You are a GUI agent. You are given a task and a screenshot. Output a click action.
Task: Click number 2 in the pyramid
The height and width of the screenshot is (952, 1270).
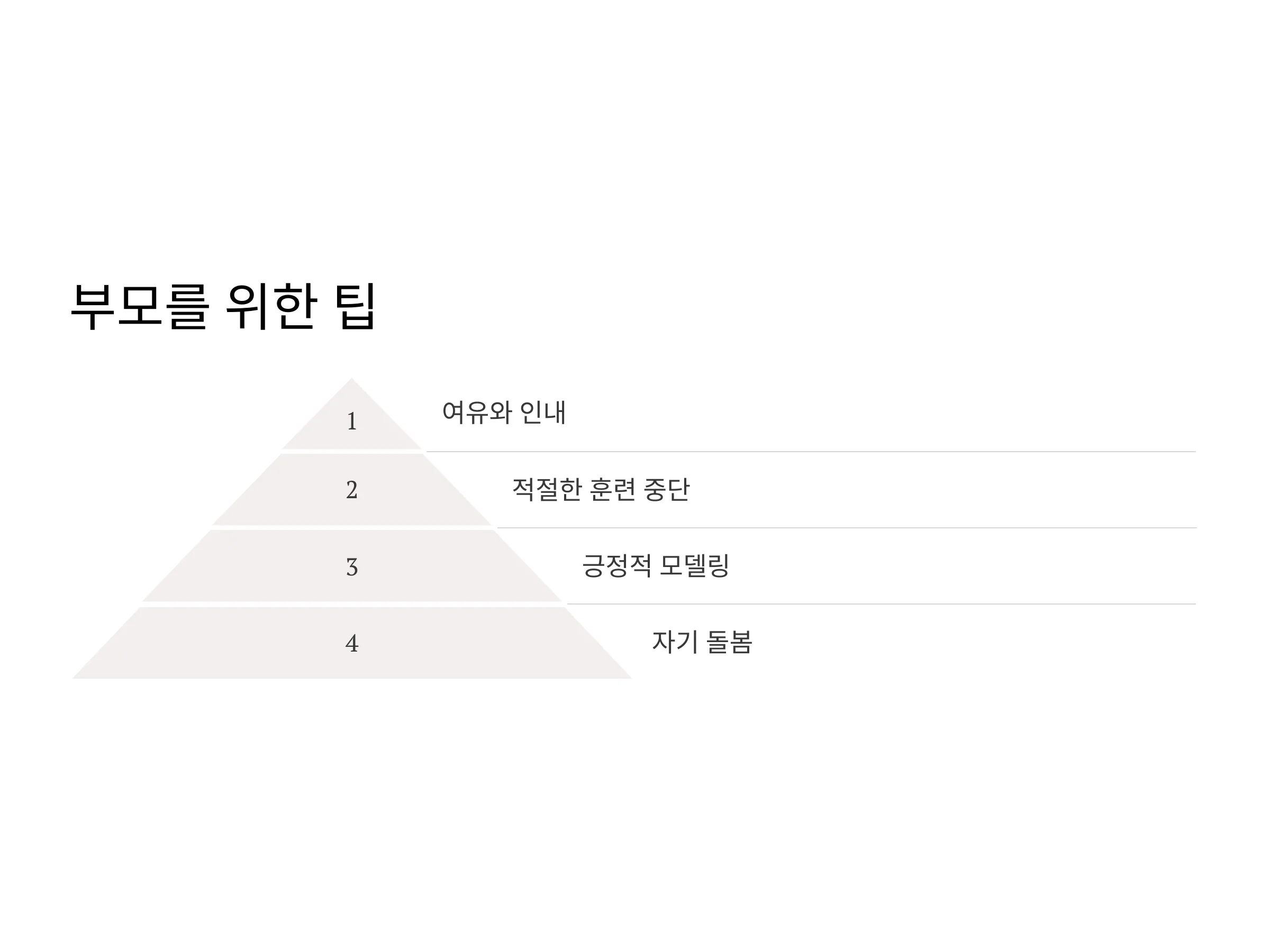[x=352, y=490]
